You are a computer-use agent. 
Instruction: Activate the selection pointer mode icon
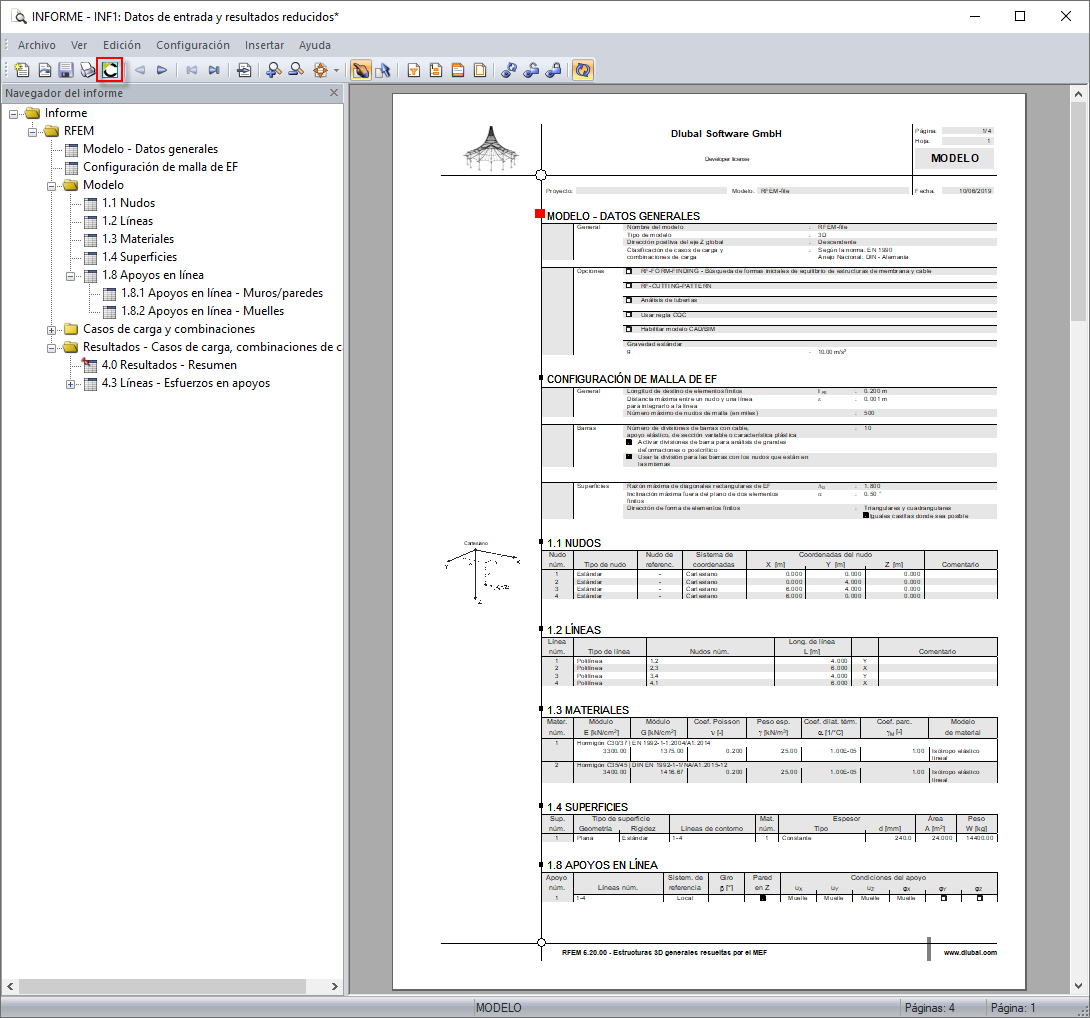[x=383, y=70]
